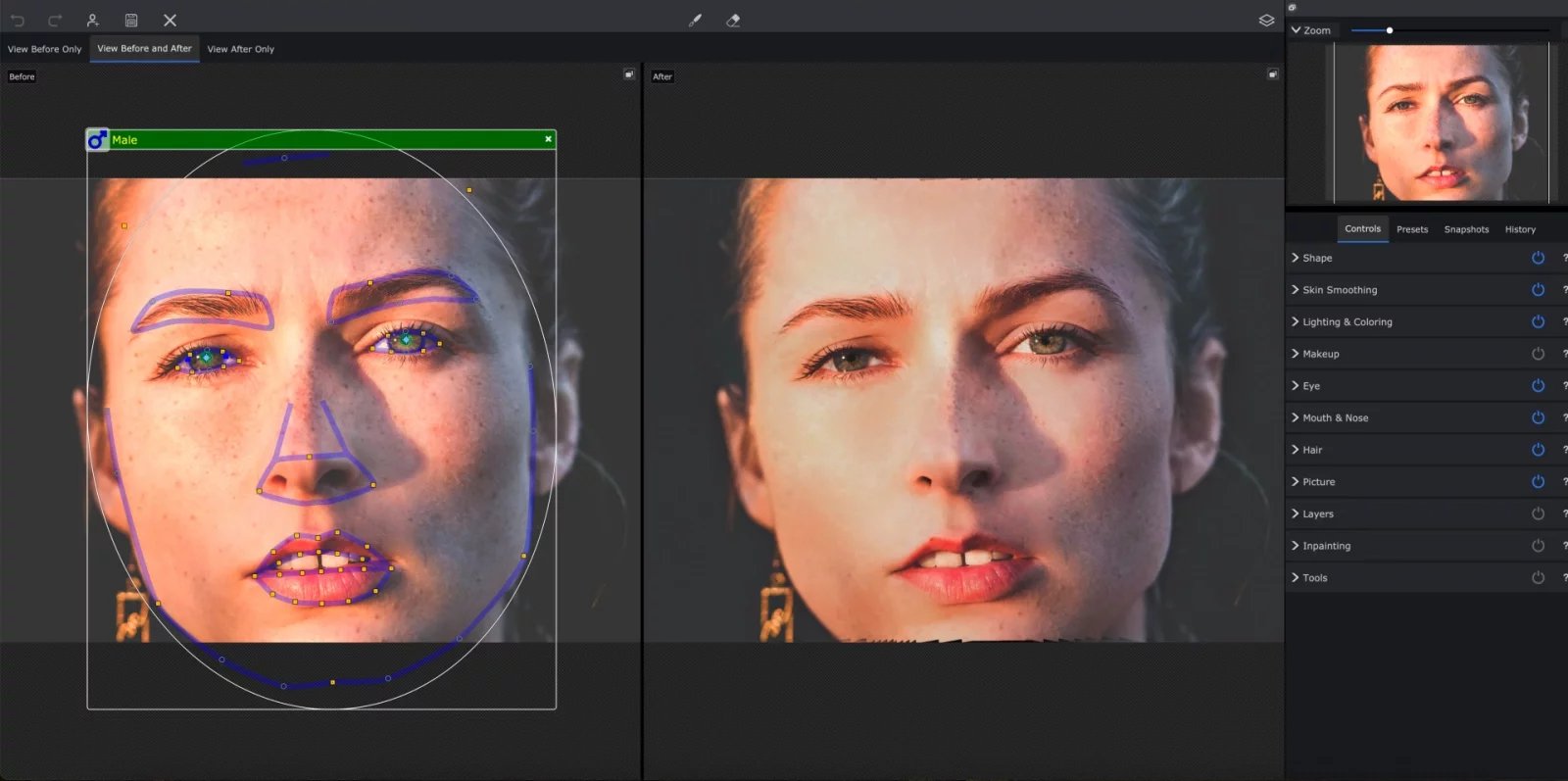Enable the Layers section power button
This screenshot has width=1568, height=781.
1538,513
